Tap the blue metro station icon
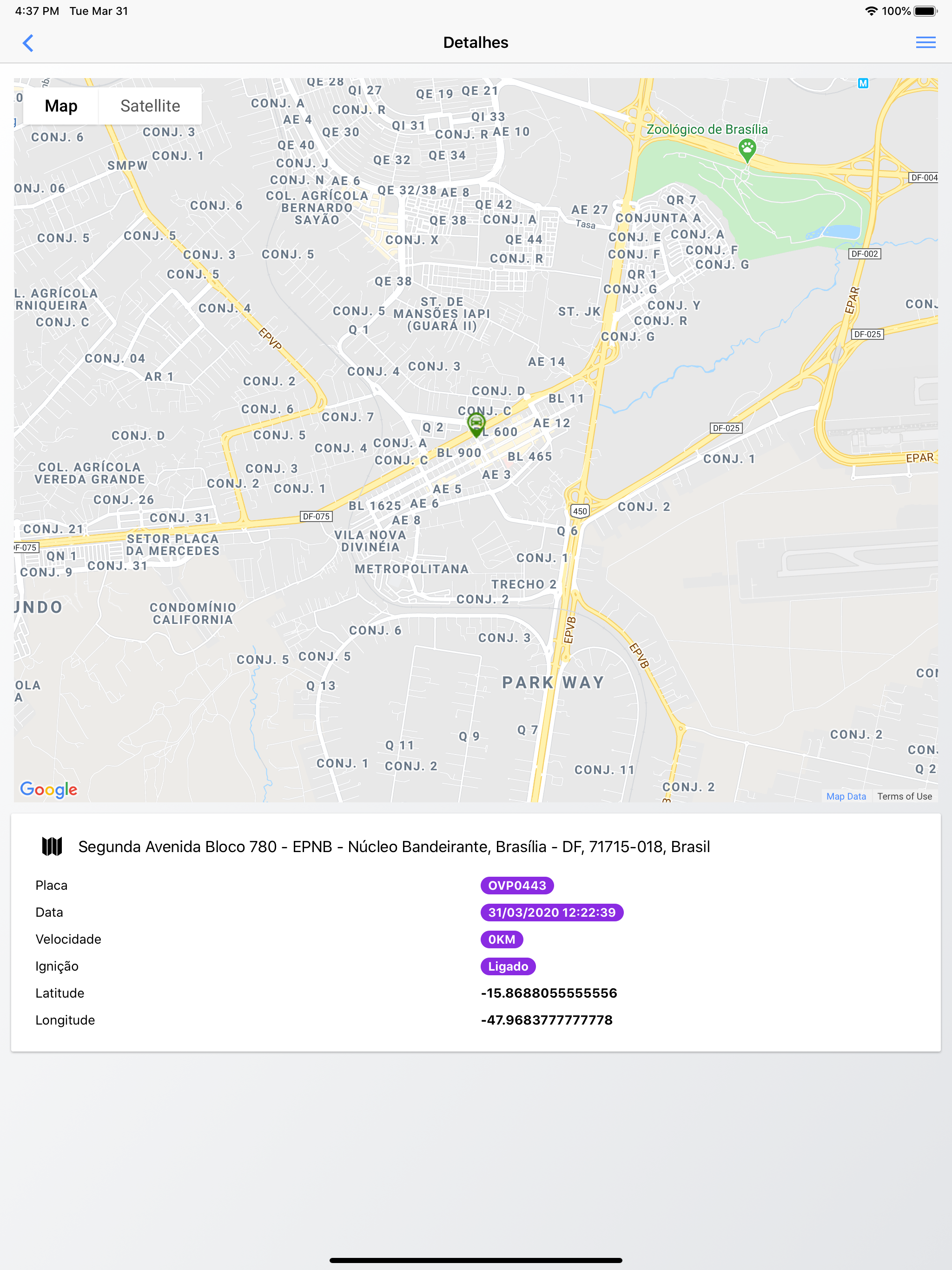This screenshot has height=1270, width=952. [862, 84]
